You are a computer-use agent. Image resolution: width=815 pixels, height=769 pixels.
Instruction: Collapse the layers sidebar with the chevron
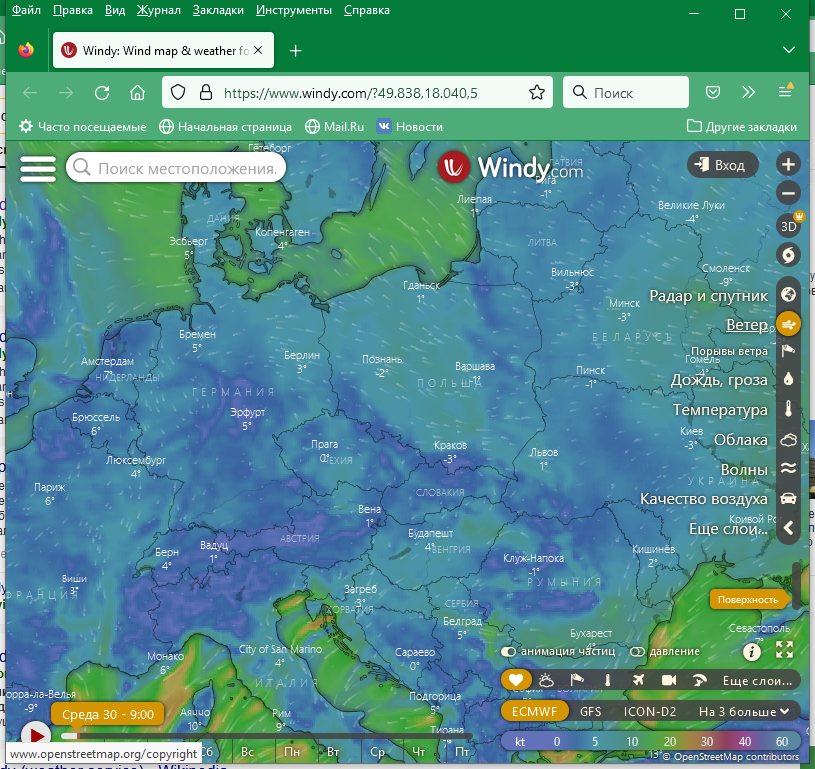pos(788,528)
